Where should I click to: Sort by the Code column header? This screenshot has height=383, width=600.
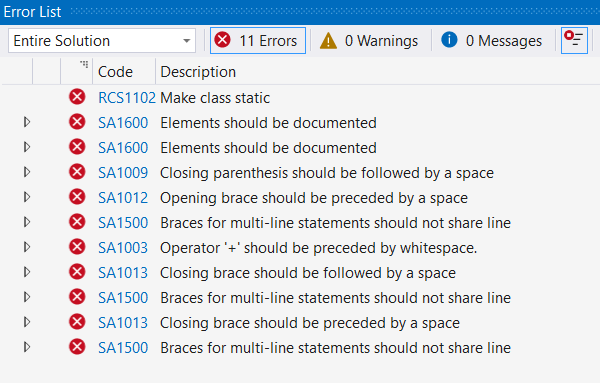point(116,72)
